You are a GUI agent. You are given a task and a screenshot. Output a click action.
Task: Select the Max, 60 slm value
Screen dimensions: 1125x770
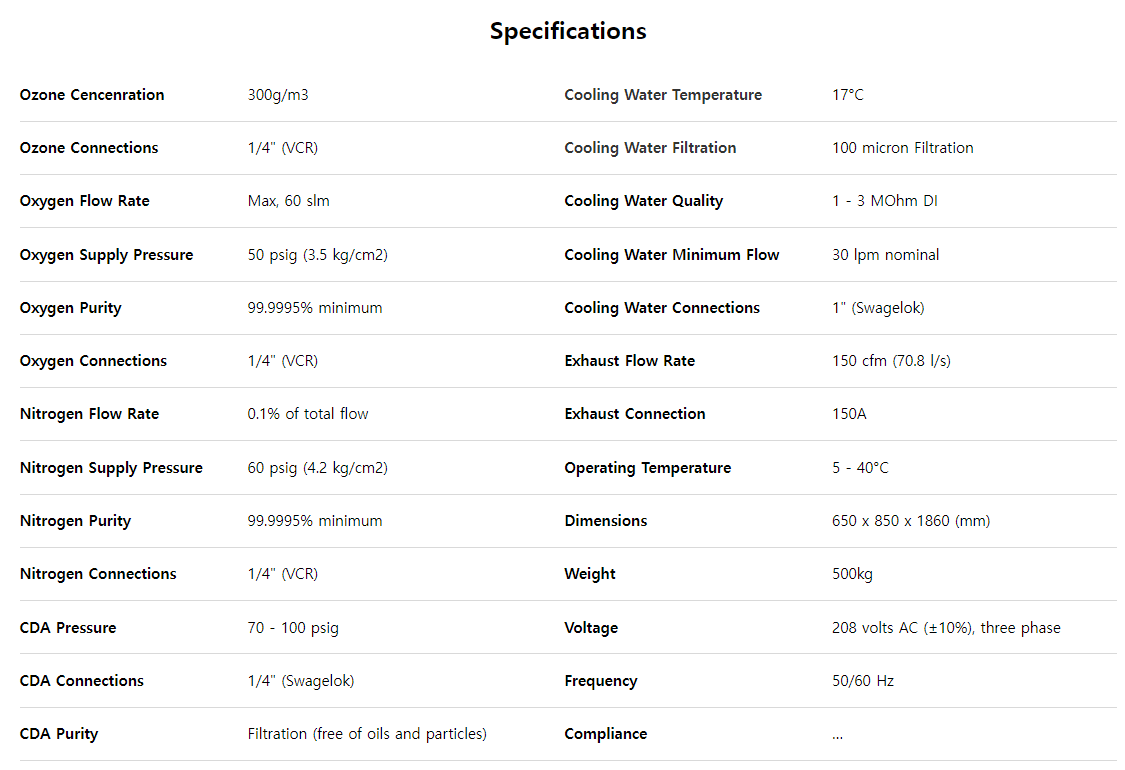[x=288, y=201]
